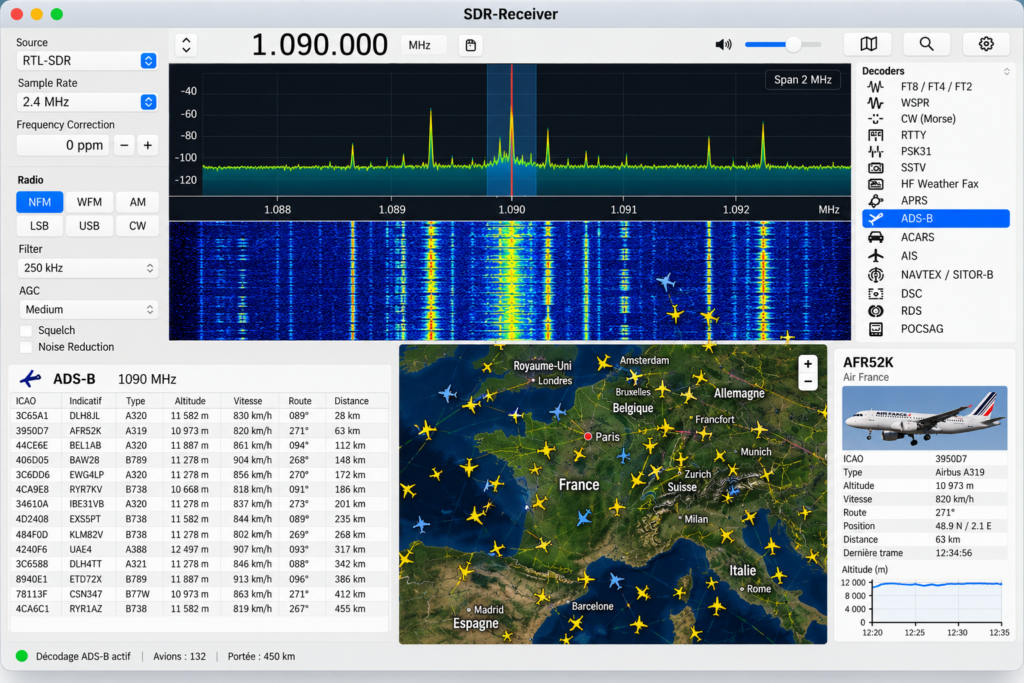Click the 1.090.000 frequency display
The height and width of the screenshot is (683, 1024).
point(319,45)
